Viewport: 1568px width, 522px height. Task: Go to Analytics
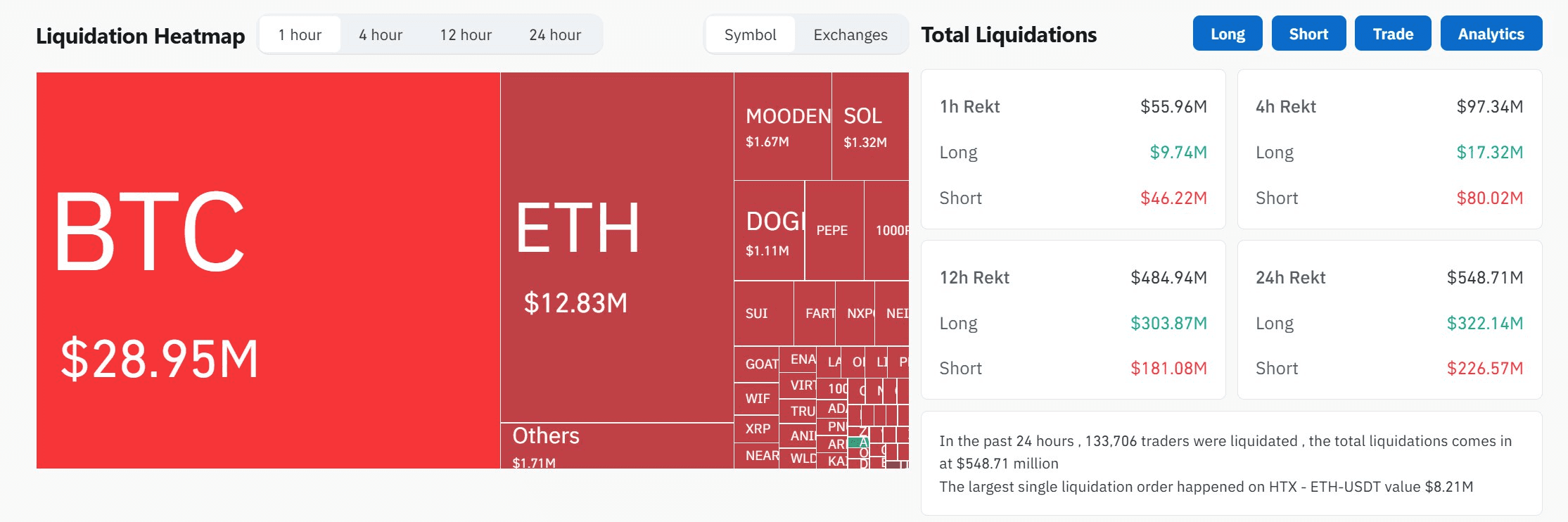(x=1491, y=34)
